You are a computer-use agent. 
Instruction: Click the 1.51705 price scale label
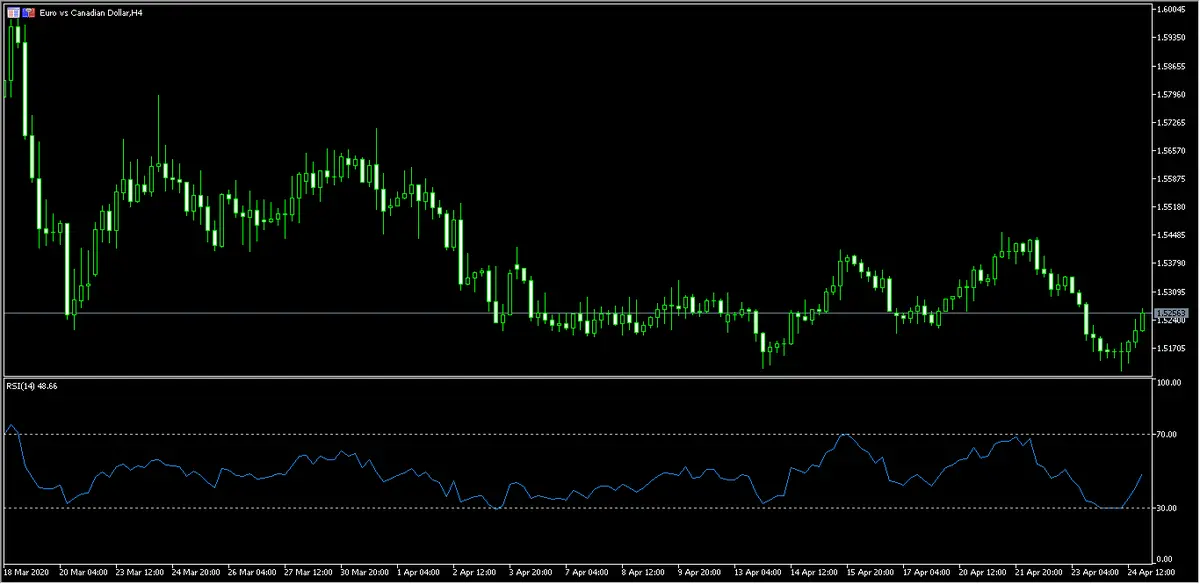pyautogui.click(x=1170, y=348)
